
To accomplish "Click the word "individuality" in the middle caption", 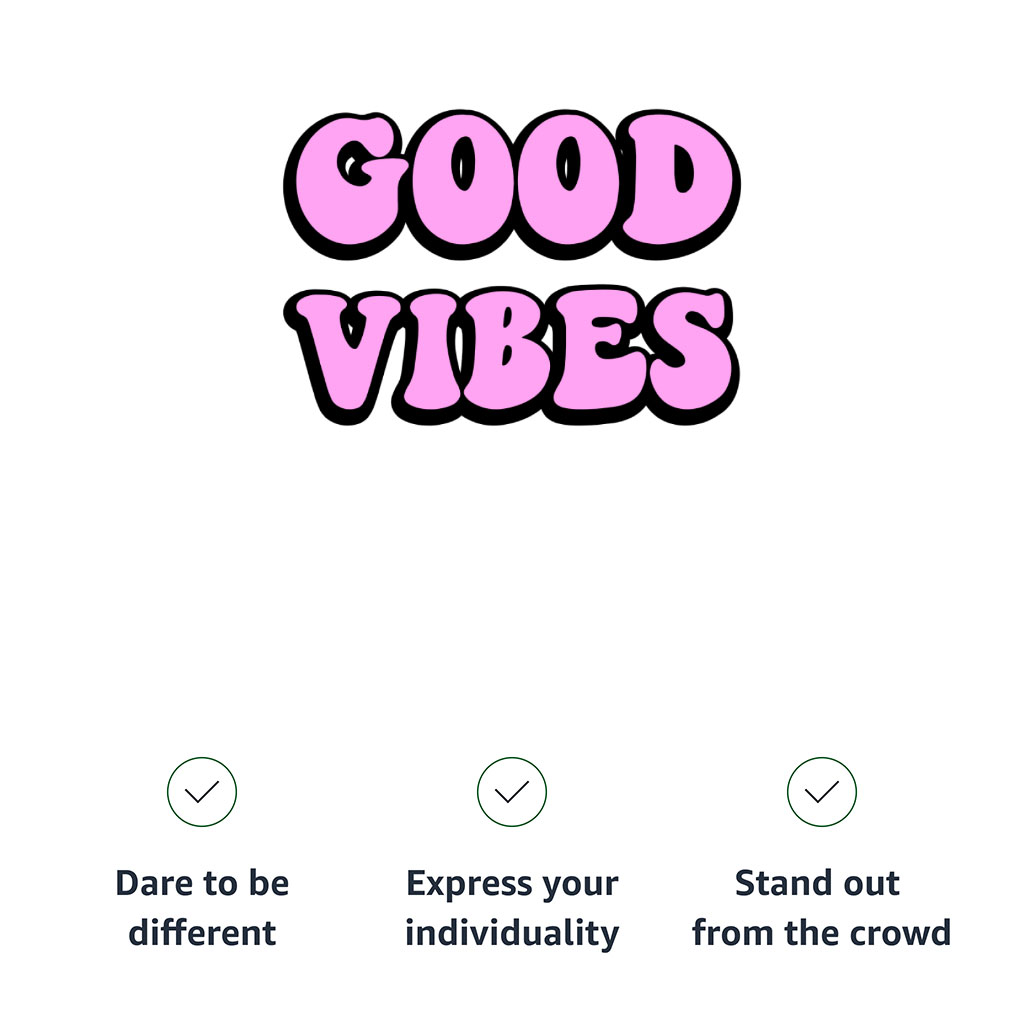I will (512, 933).
